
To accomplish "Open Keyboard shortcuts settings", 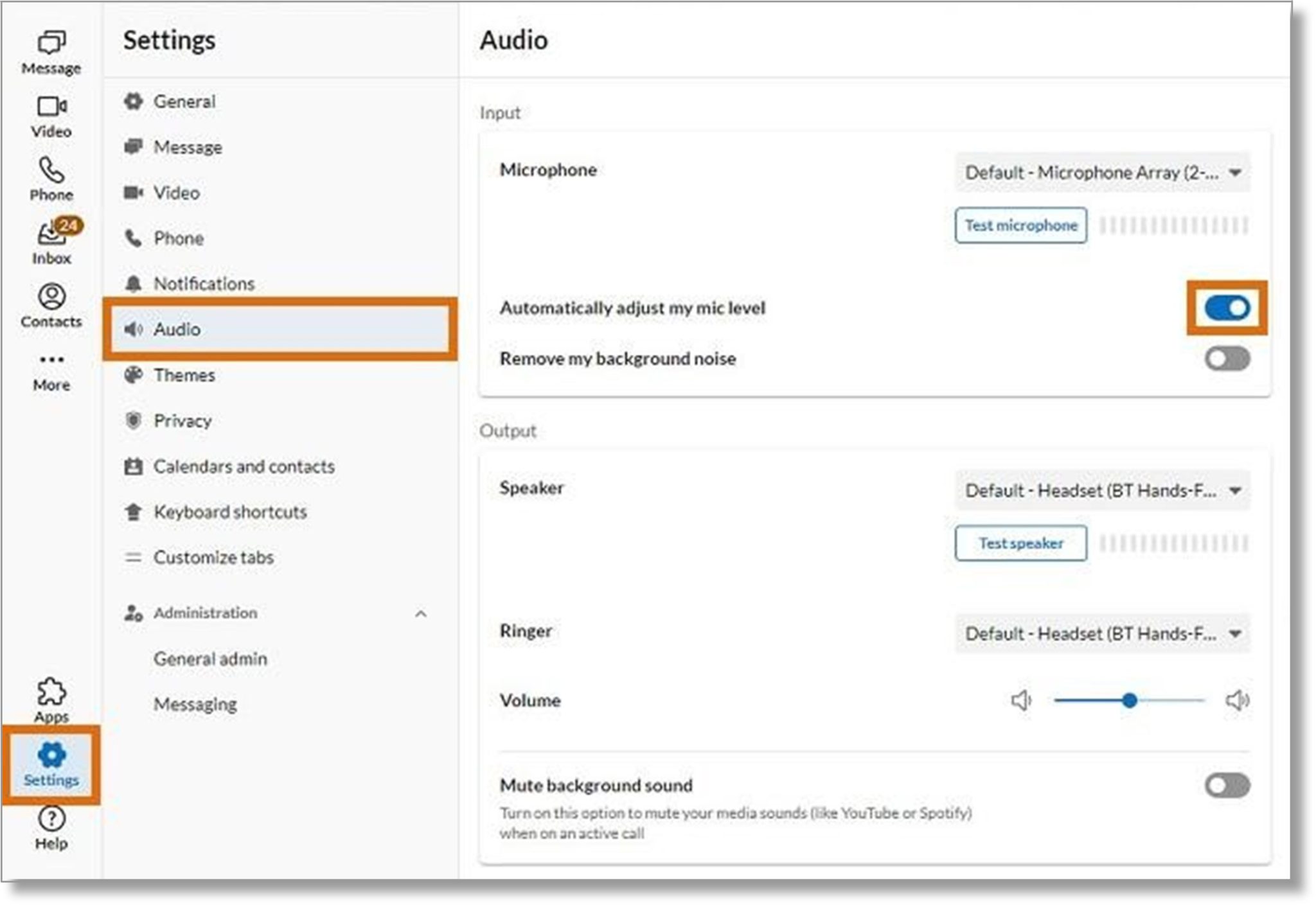I will (280, 512).
